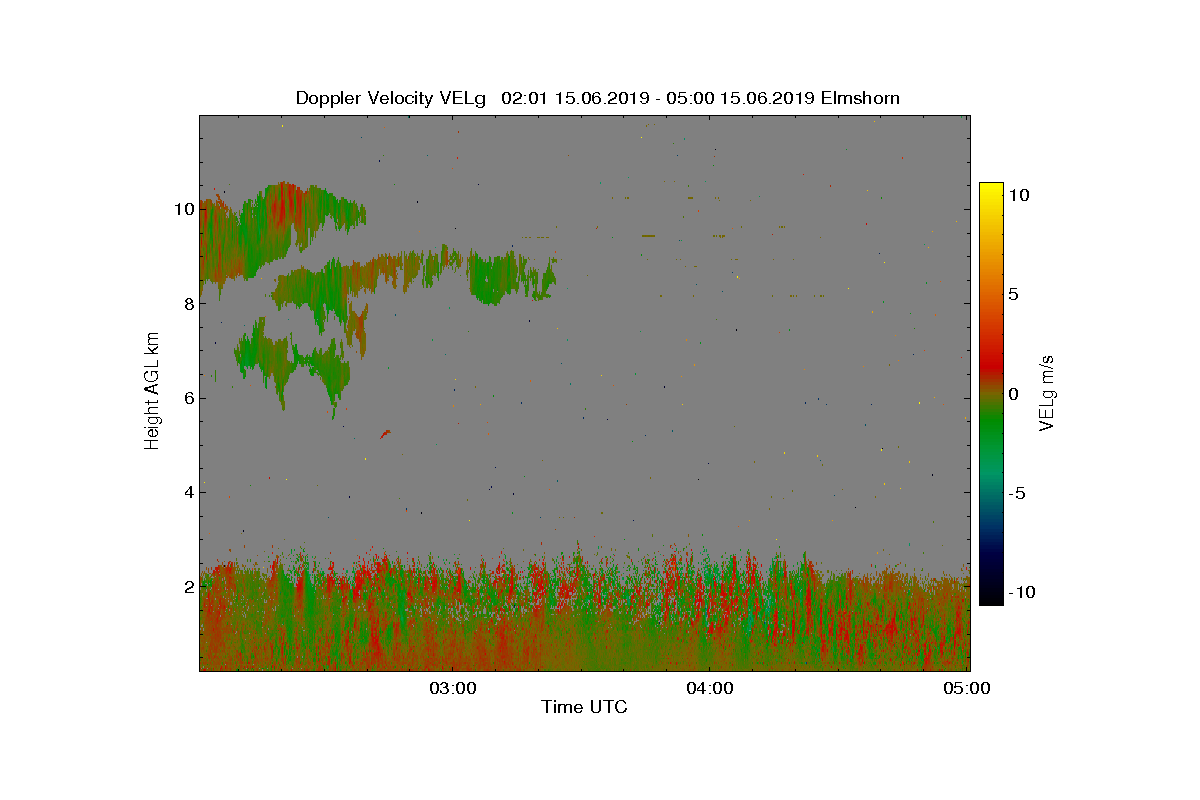Image resolution: width=1200 pixels, height=800 pixels.
Task: Click the 03:00 time axis tick label
Action: tap(453, 688)
